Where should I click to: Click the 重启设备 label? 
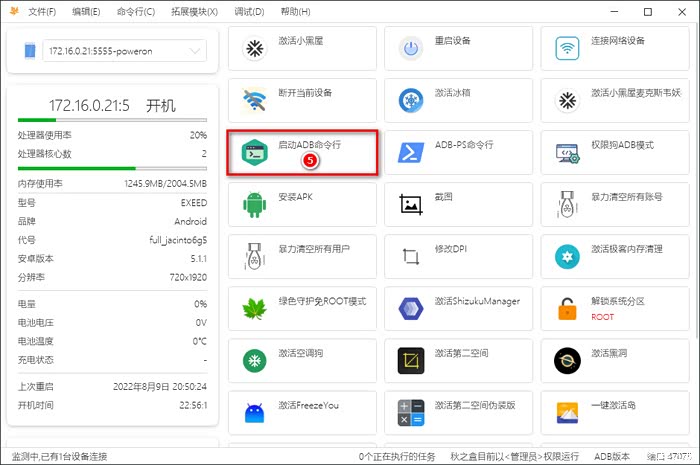(453, 41)
